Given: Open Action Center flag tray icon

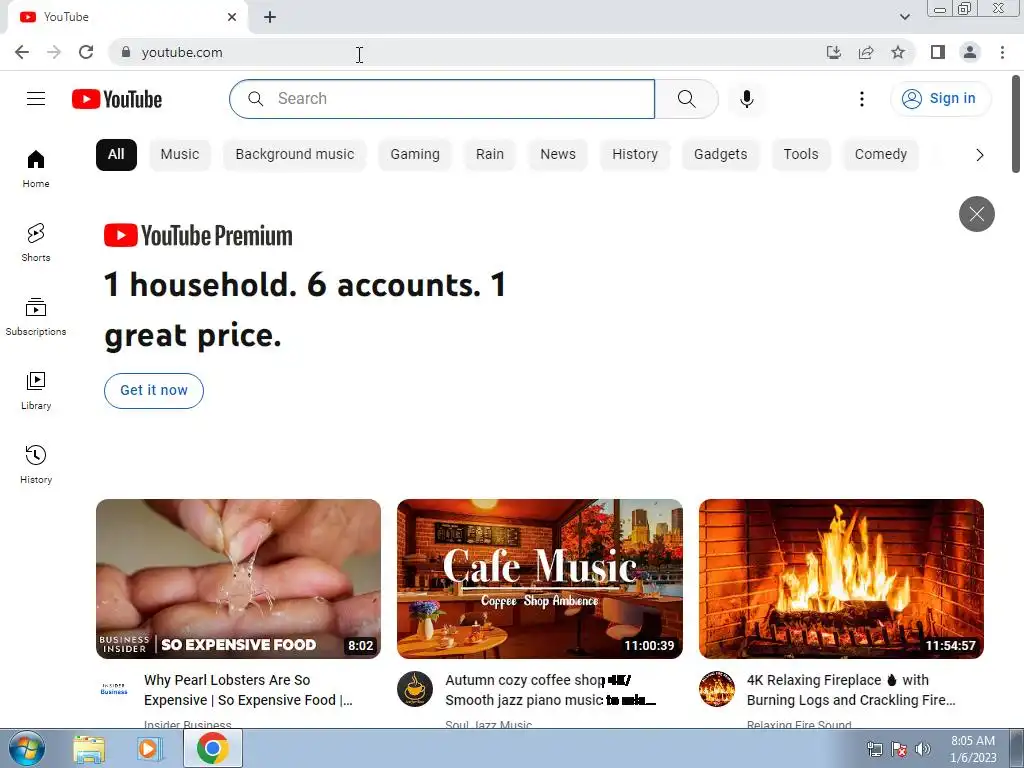Looking at the screenshot, I should 899,749.
